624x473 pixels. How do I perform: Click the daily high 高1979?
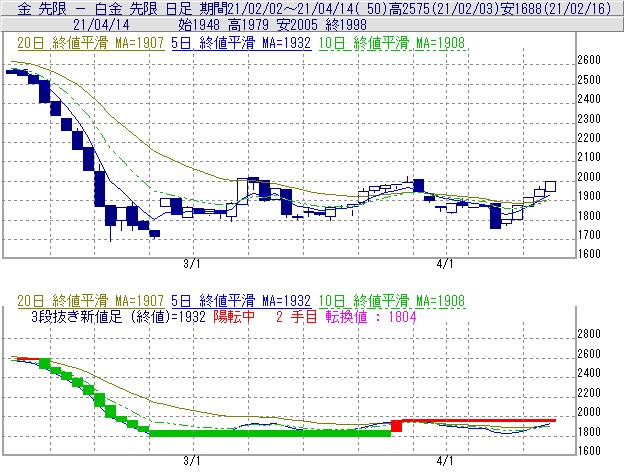click(248, 25)
